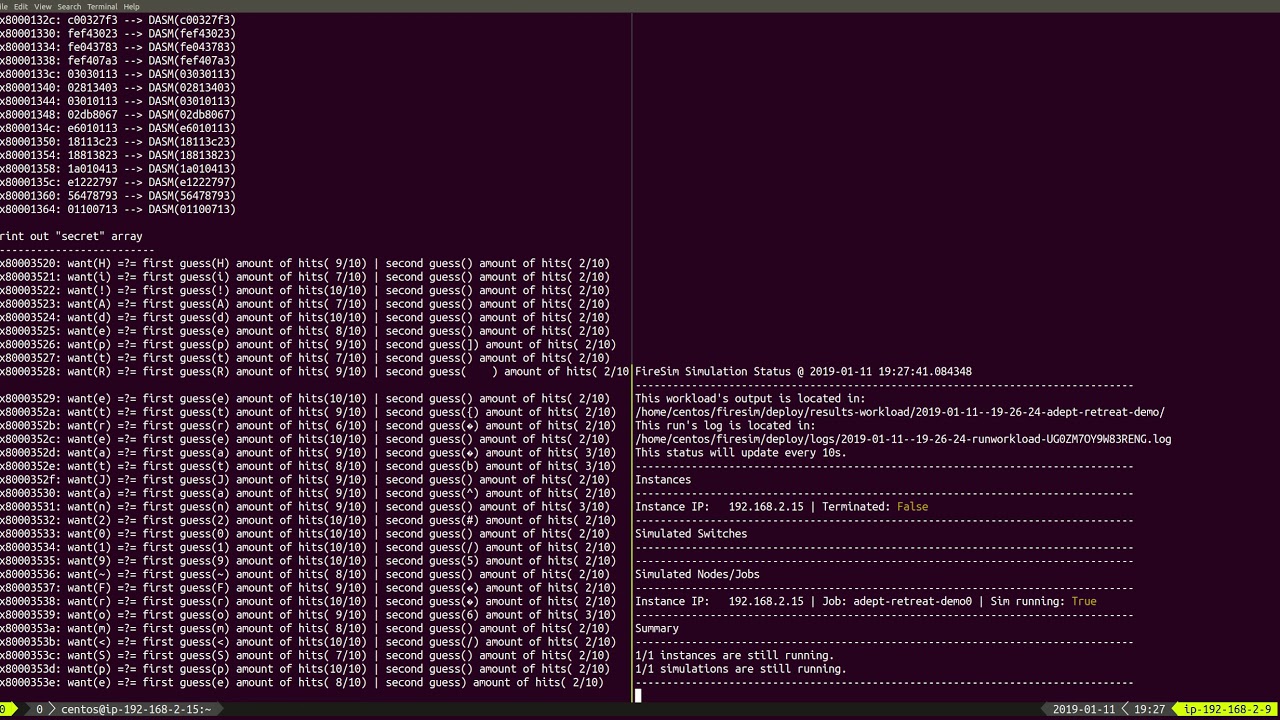Click the 'Job: adept-retreat-demo0' entry

[x=898, y=601]
